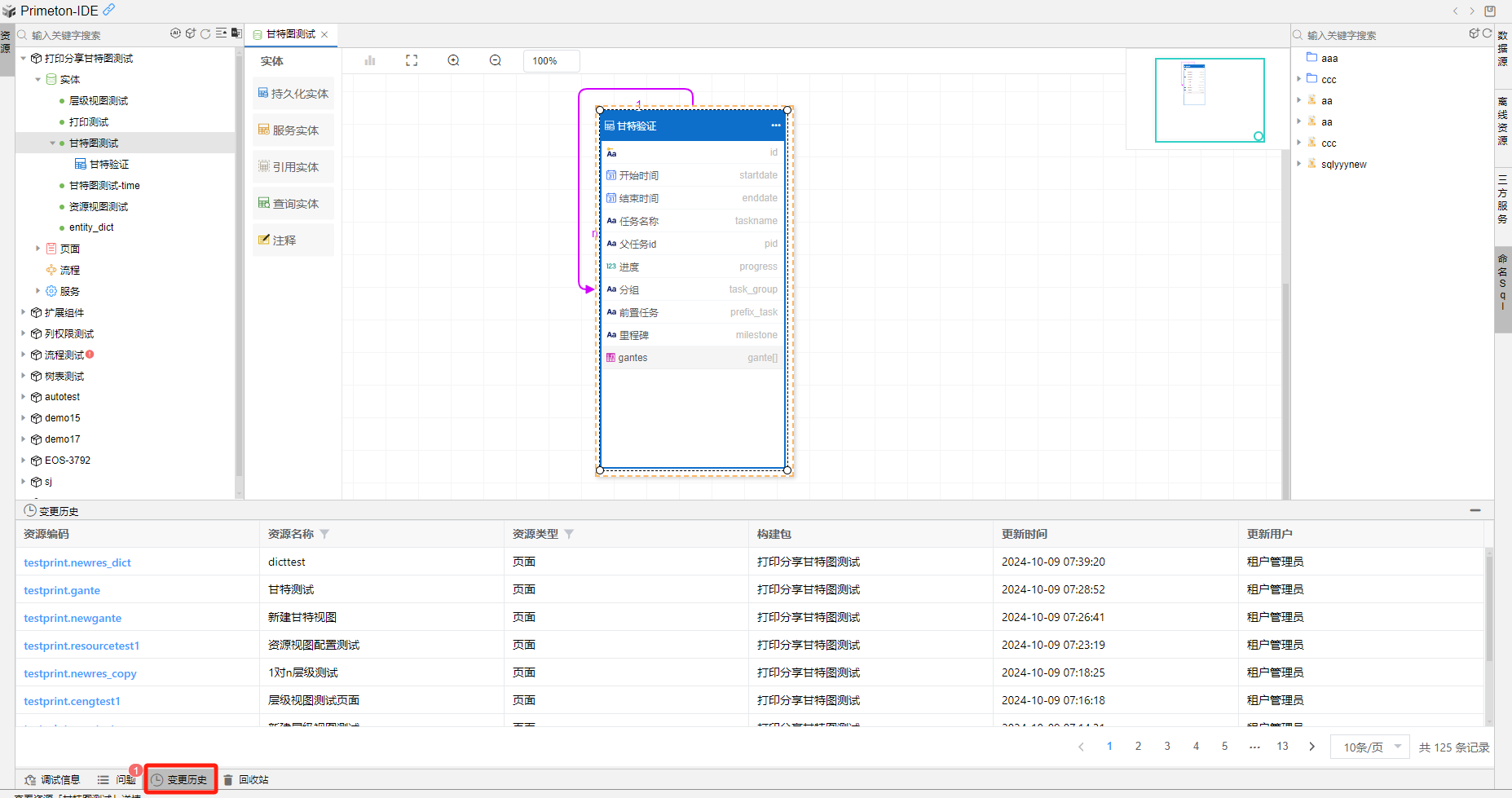Minimize the 变更历史 panel
Viewport: 1512px width, 798px height.
point(1475,510)
